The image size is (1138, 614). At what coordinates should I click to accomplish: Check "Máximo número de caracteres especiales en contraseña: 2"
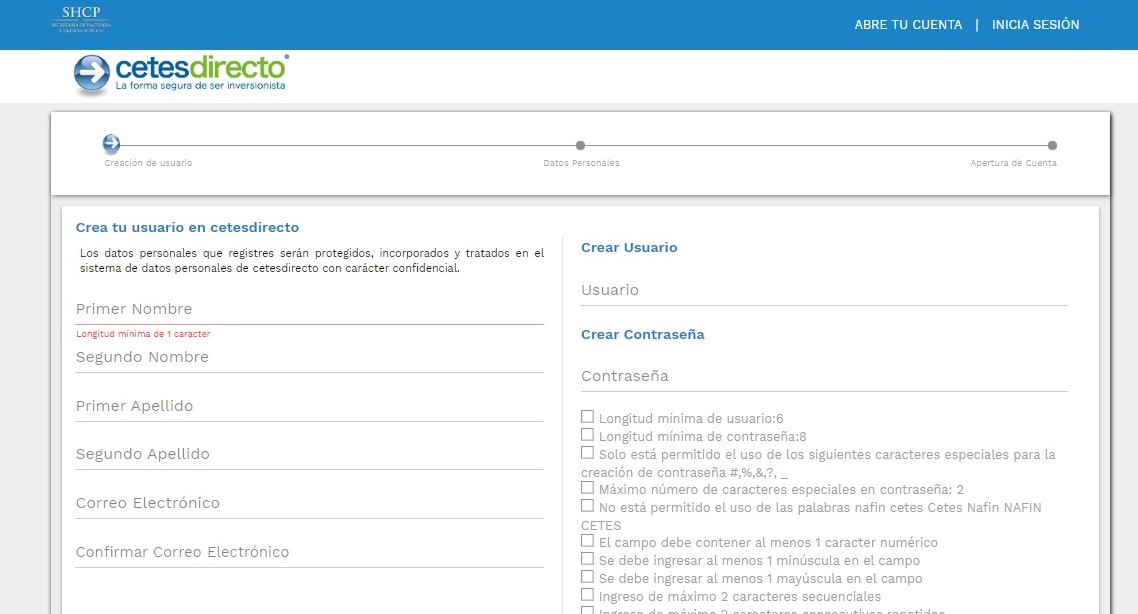click(x=587, y=487)
